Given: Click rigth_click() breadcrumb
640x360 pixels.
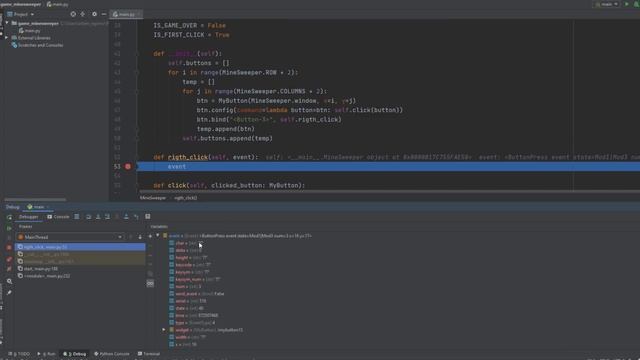Looking at the screenshot, I should coord(186,198).
